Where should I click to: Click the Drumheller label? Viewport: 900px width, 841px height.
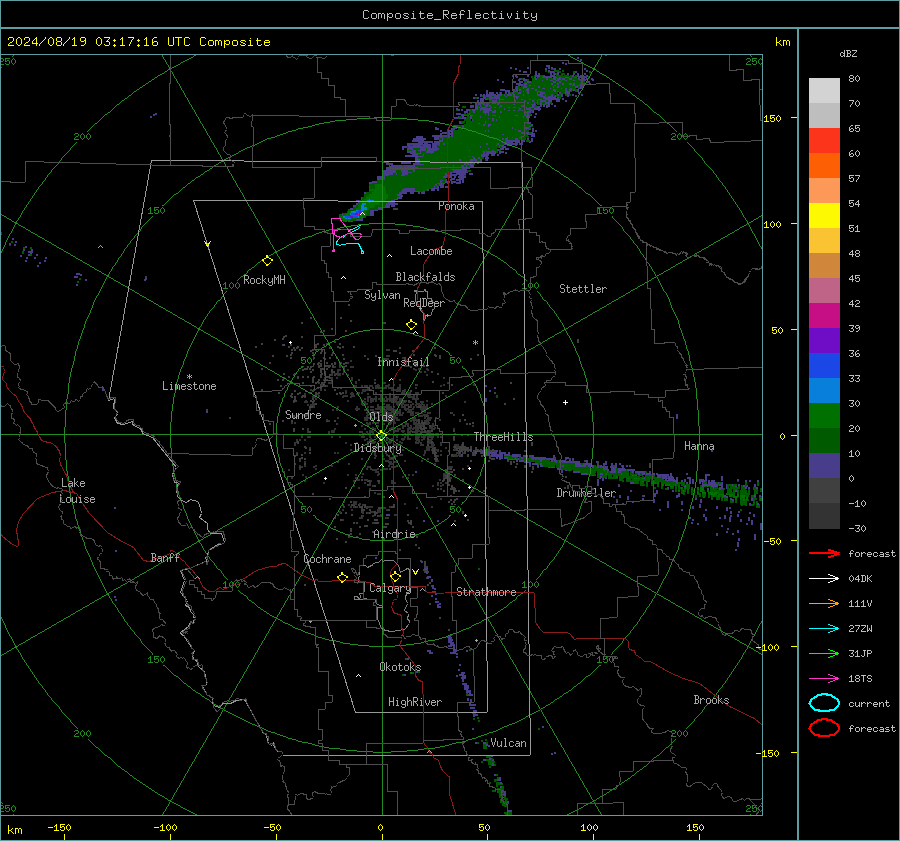tap(586, 493)
